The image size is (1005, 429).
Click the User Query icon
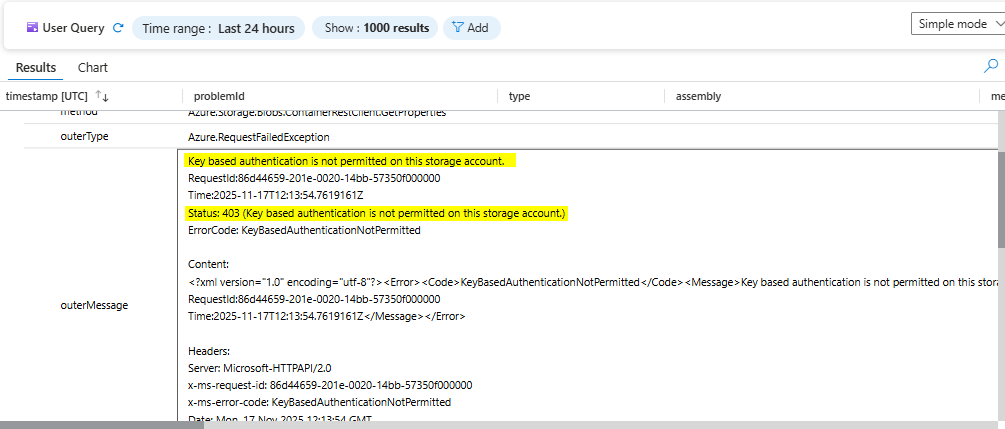tap(32, 28)
